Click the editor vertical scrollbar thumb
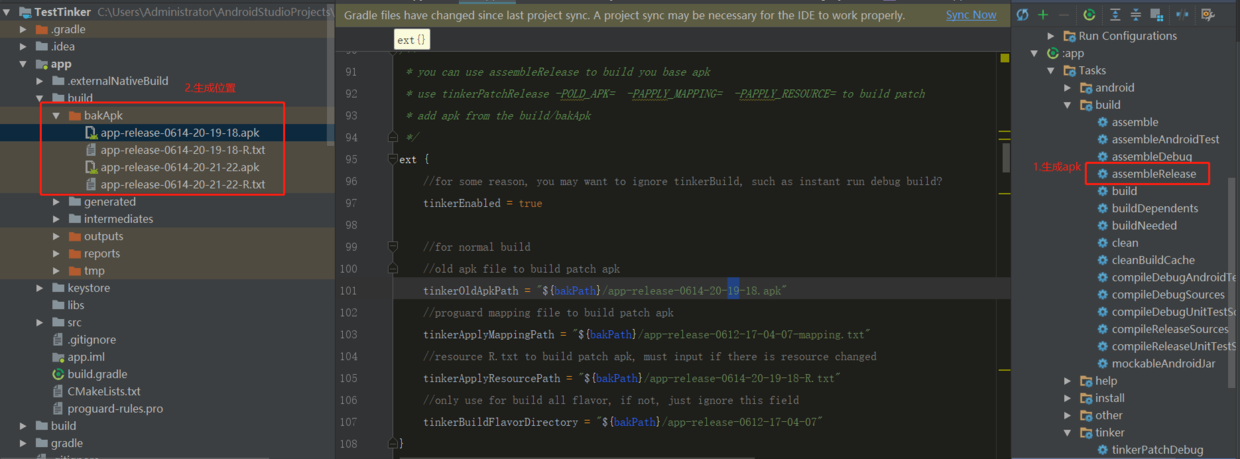 (1004, 158)
